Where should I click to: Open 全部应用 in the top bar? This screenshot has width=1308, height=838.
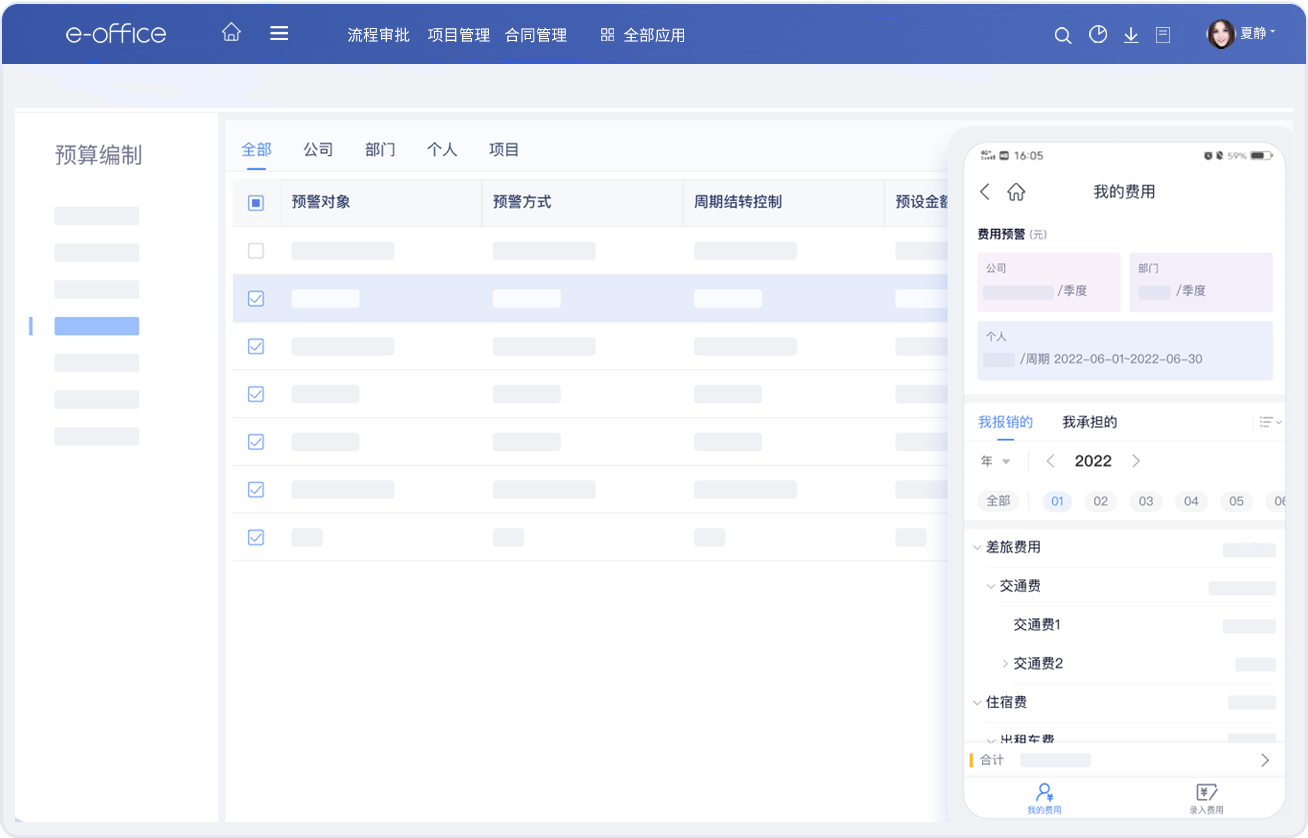[x=643, y=35]
